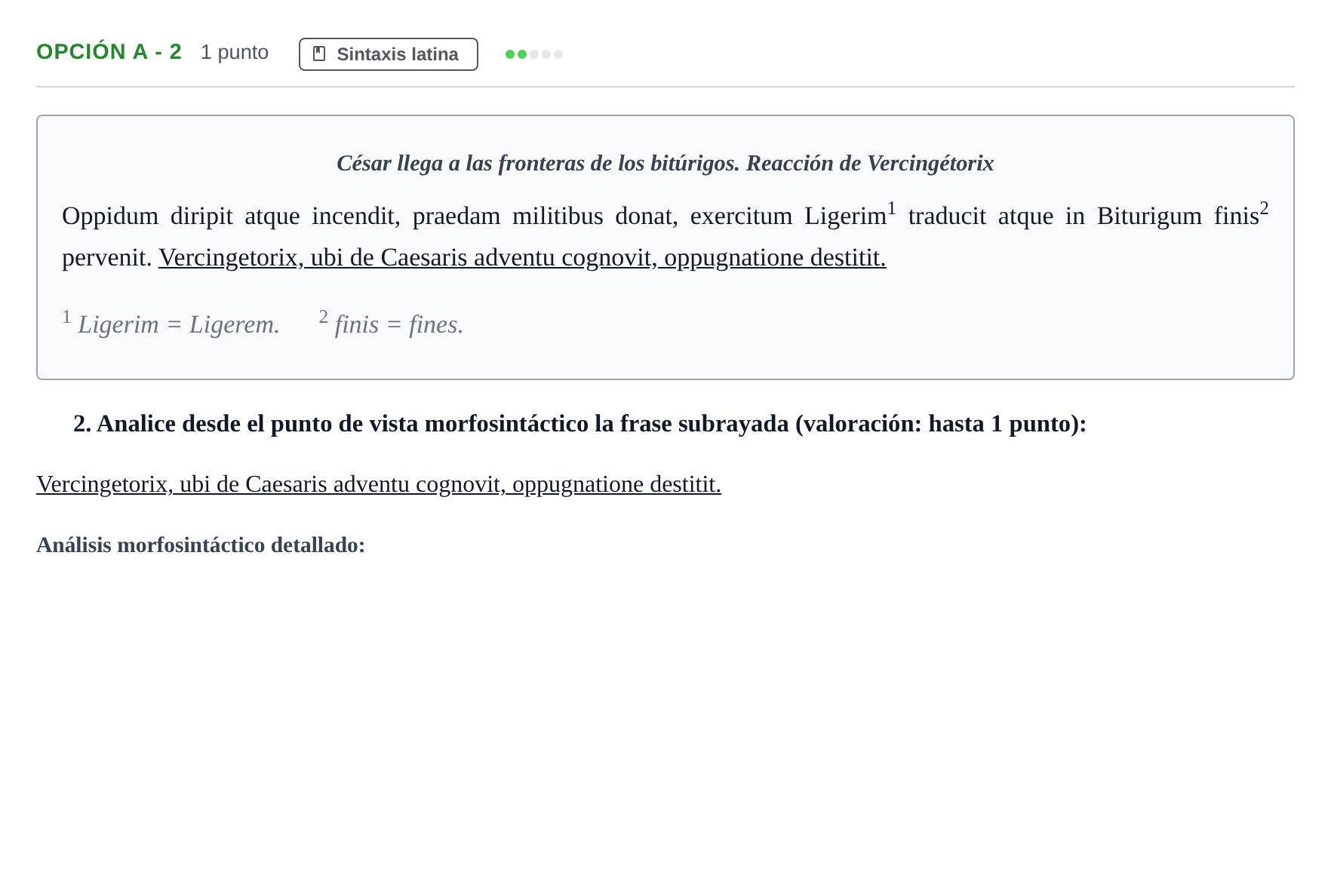Click 'Análisis morfosintáctico detallado:' heading
Viewport: 1331px width, 896px height.
[201, 545]
